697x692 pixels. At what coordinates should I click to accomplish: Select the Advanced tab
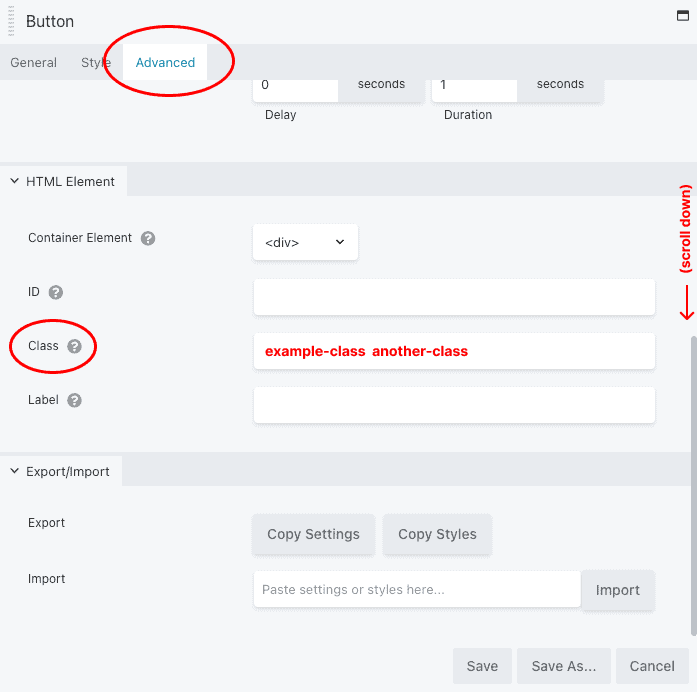(x=165, y=62)
